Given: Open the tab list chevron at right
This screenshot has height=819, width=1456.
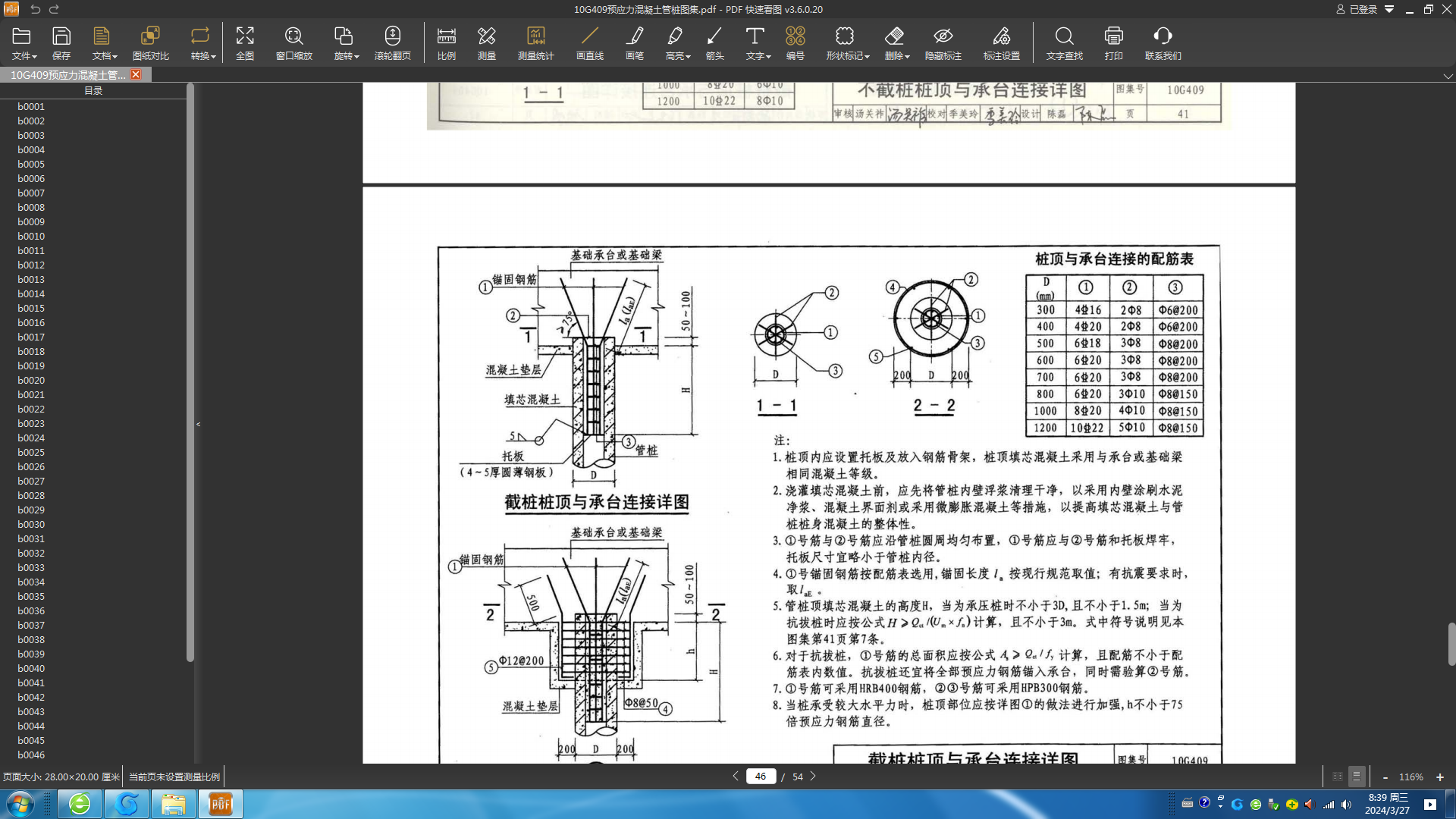Looking at the screenshot, I should click(1448, 76).
